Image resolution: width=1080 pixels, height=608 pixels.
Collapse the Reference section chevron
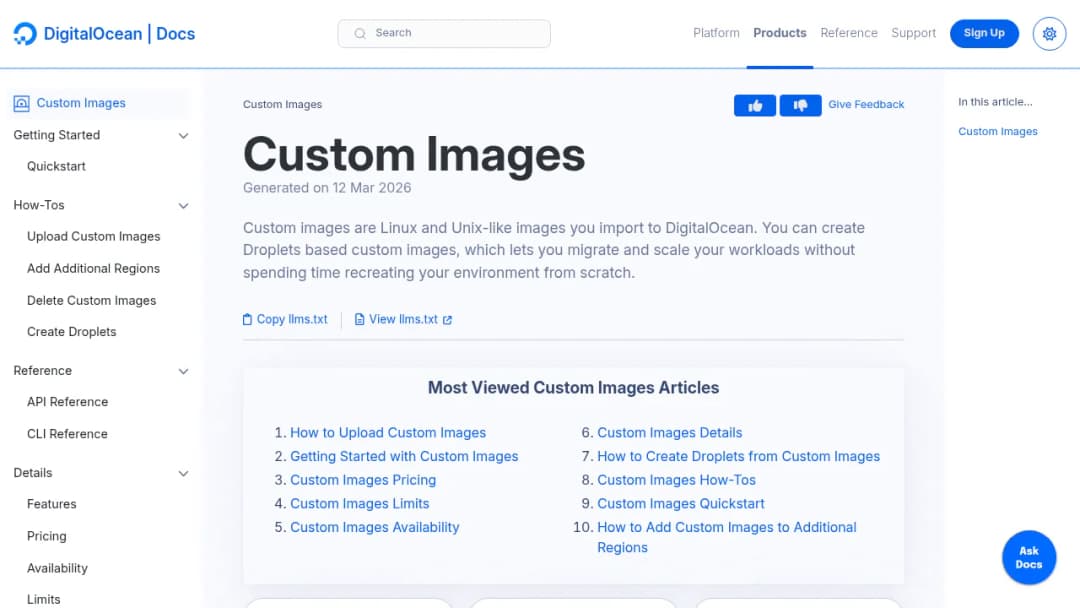pyautogui.click(x=183, y=371)
